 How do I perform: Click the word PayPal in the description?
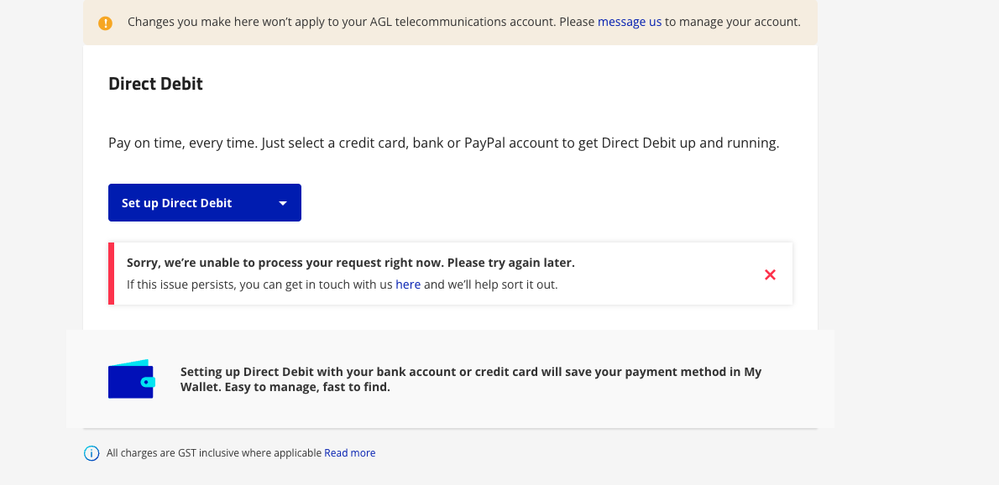point(484,143)
